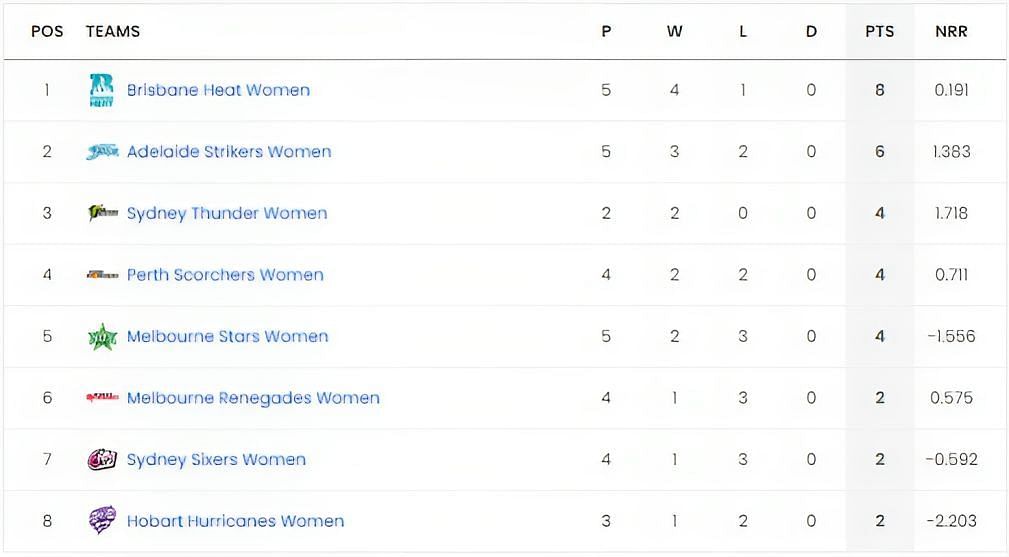Screen dimensions: 1009x557
Task: Click the Sydney Thunder Women team logo
Action: pyautogui.click(x=103, y=212)
